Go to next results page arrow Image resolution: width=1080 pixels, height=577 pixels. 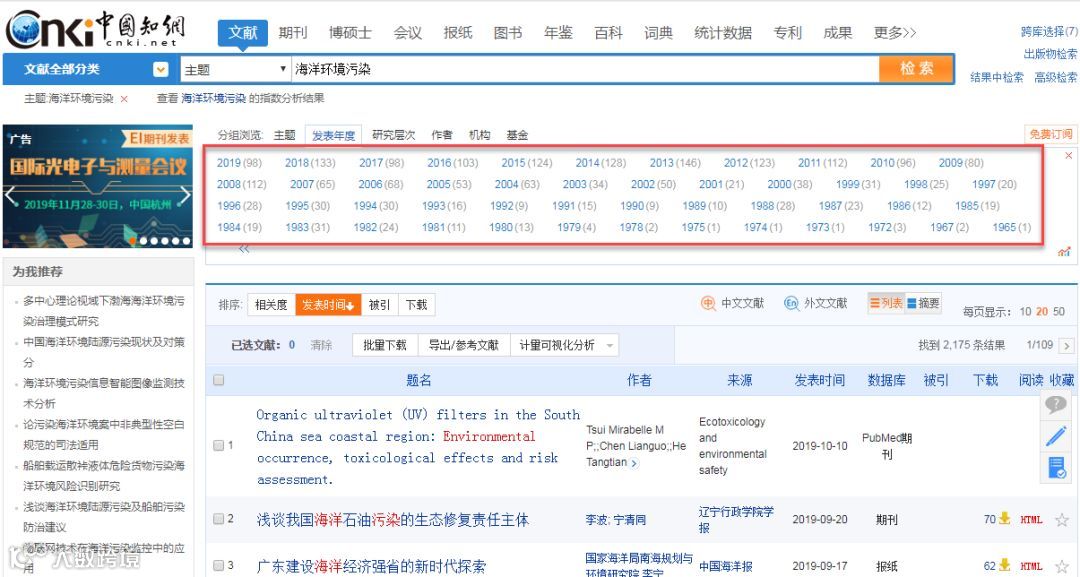[x=1066, y=346]
